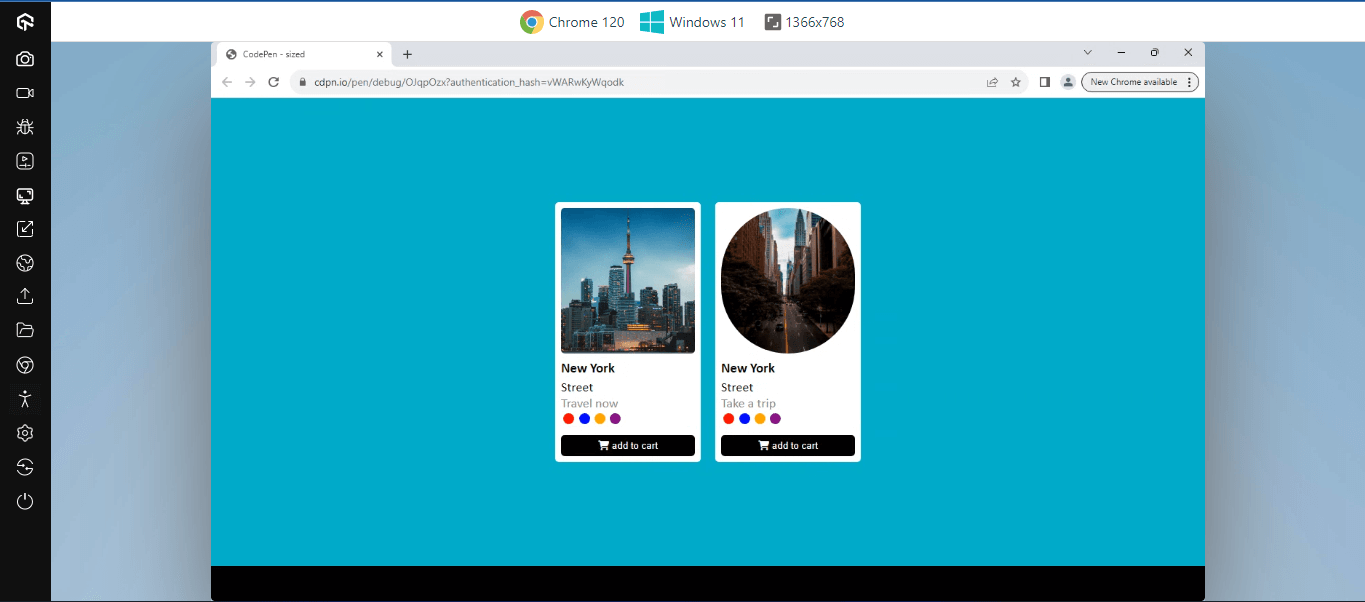End the session via the power icon
The width and height of the screenshot is (1365, 602).
coord(25,501)
